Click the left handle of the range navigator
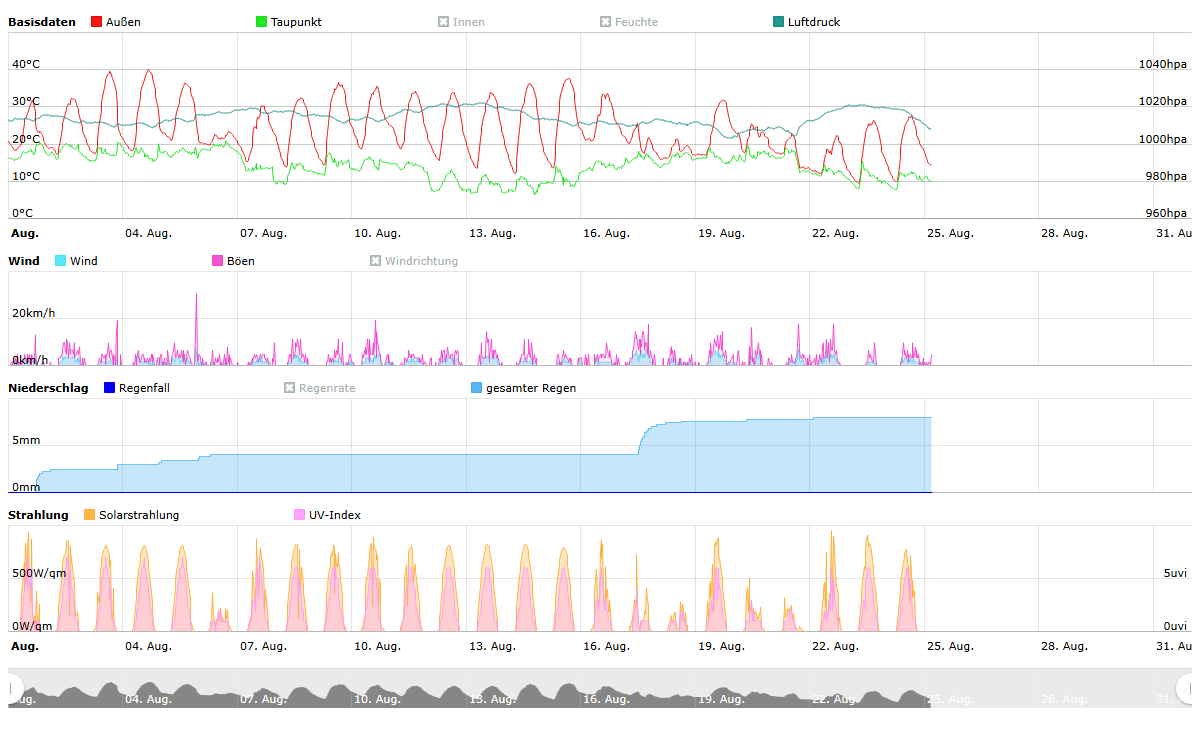The image size is (1200, 750). (14, 688)
